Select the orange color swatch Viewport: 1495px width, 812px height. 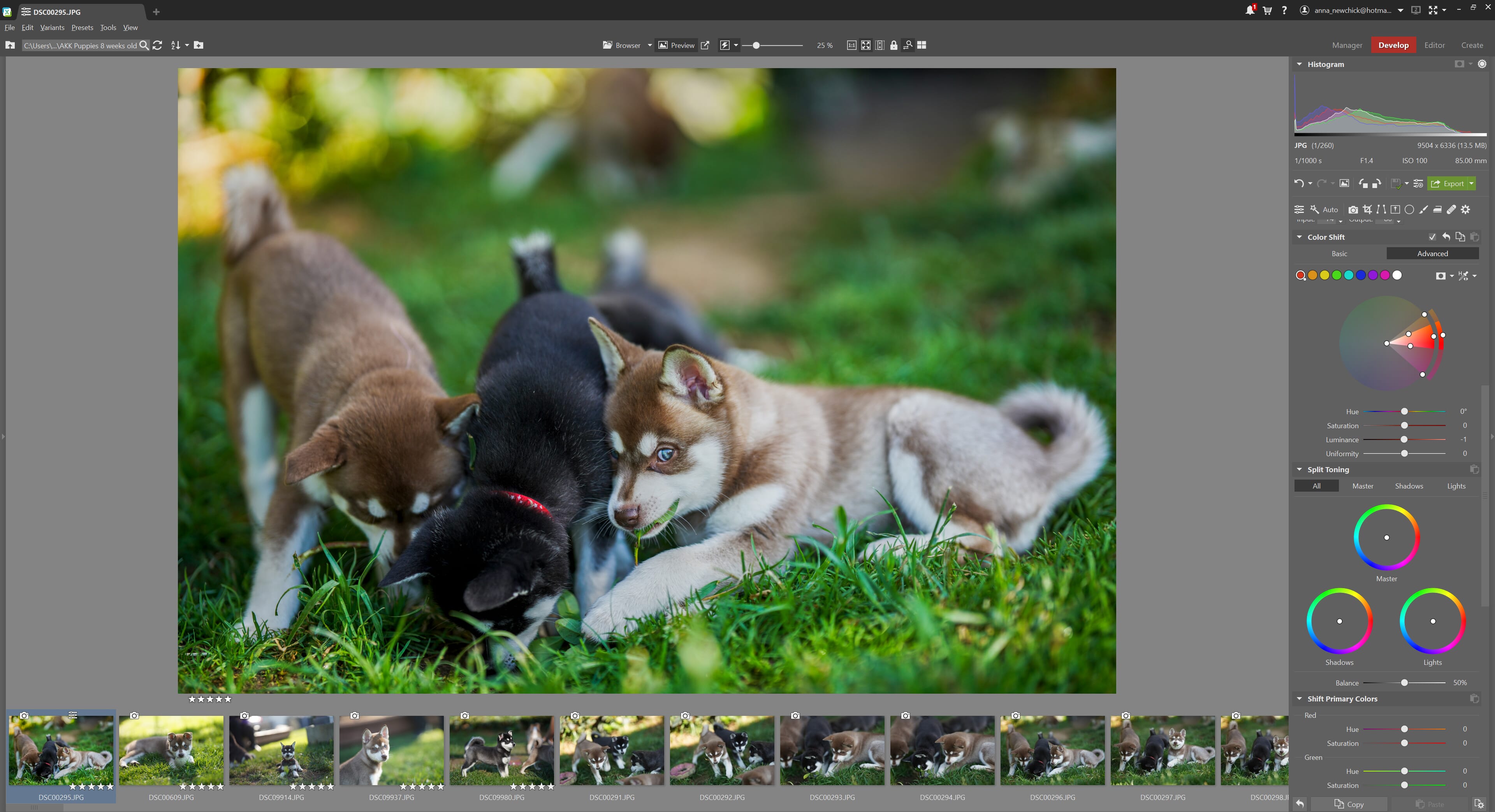point(1312,275)
